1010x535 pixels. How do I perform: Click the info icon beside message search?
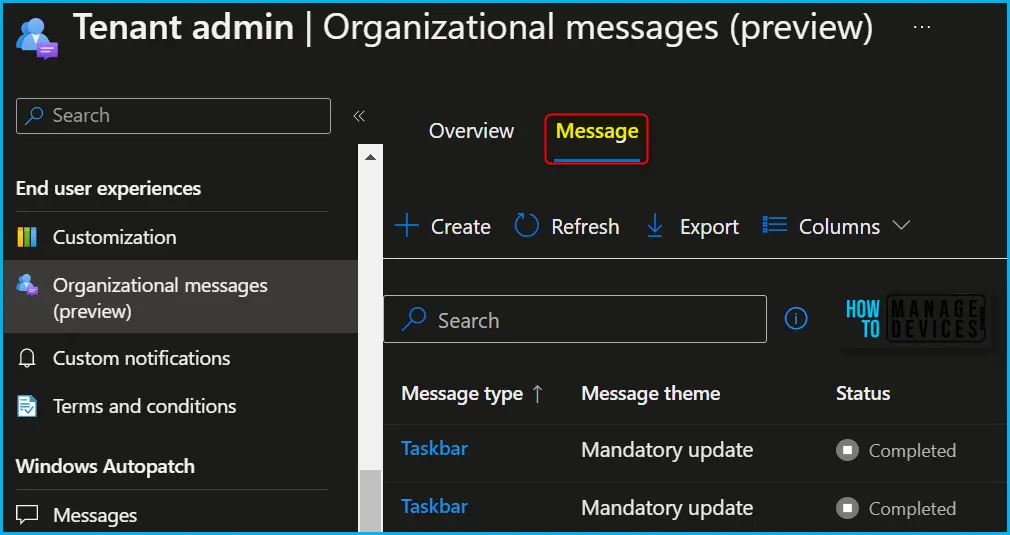tap(796, 318)
